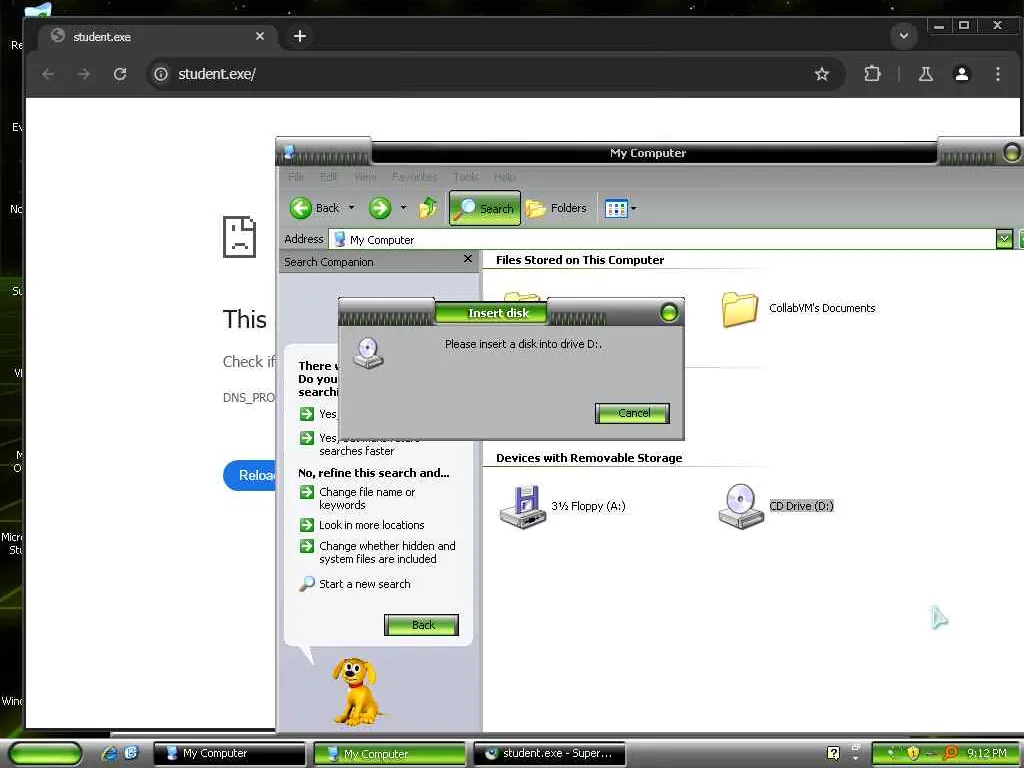The width and height of the screenshot is (1024, 768).
Task: Reload the page in Chrome
Action: point(120,74)
